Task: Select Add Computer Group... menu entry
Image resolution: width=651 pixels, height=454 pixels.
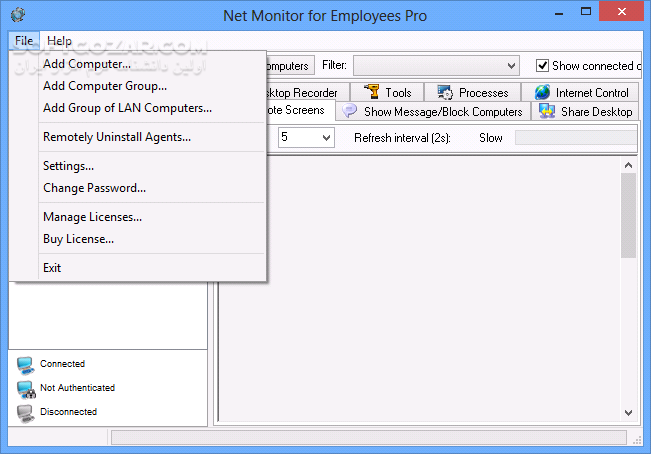Action: [x=137, y=86]
